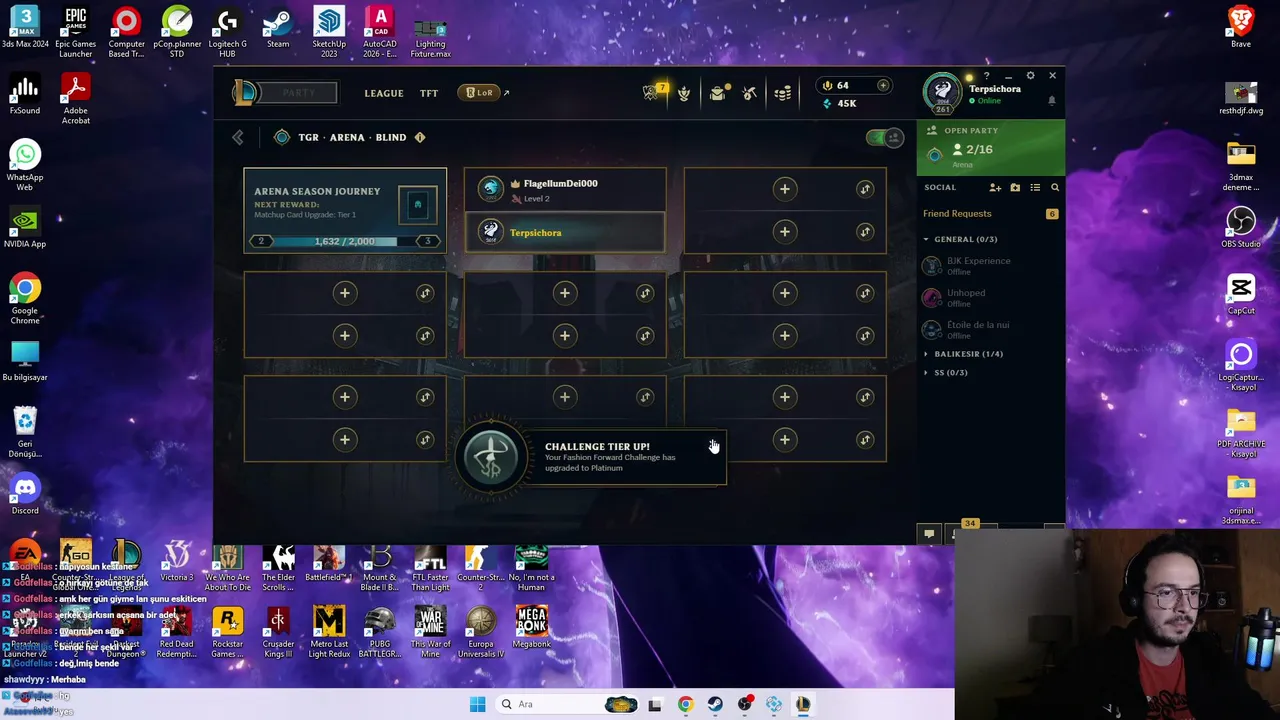Select friend BJK Experience in list
1280x720 pixels.
click(990, 266)
